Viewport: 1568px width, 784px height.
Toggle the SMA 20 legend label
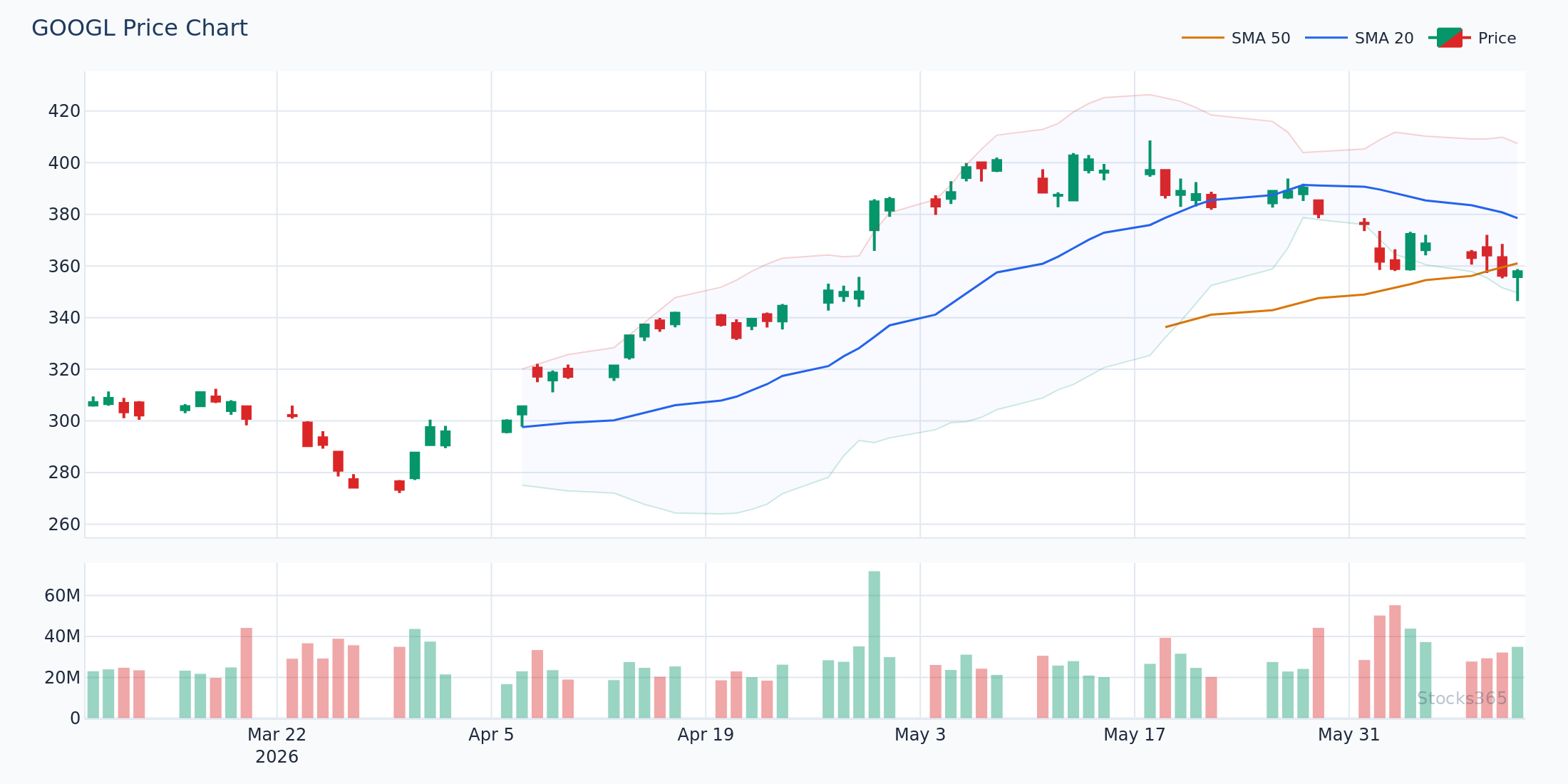click(x=1383, y=38)
